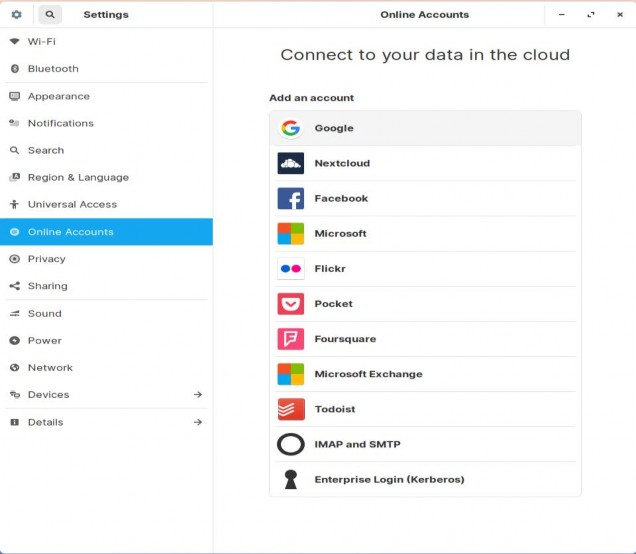
Task: Expand the Devices submenu arrow
Action: (198, 395)
